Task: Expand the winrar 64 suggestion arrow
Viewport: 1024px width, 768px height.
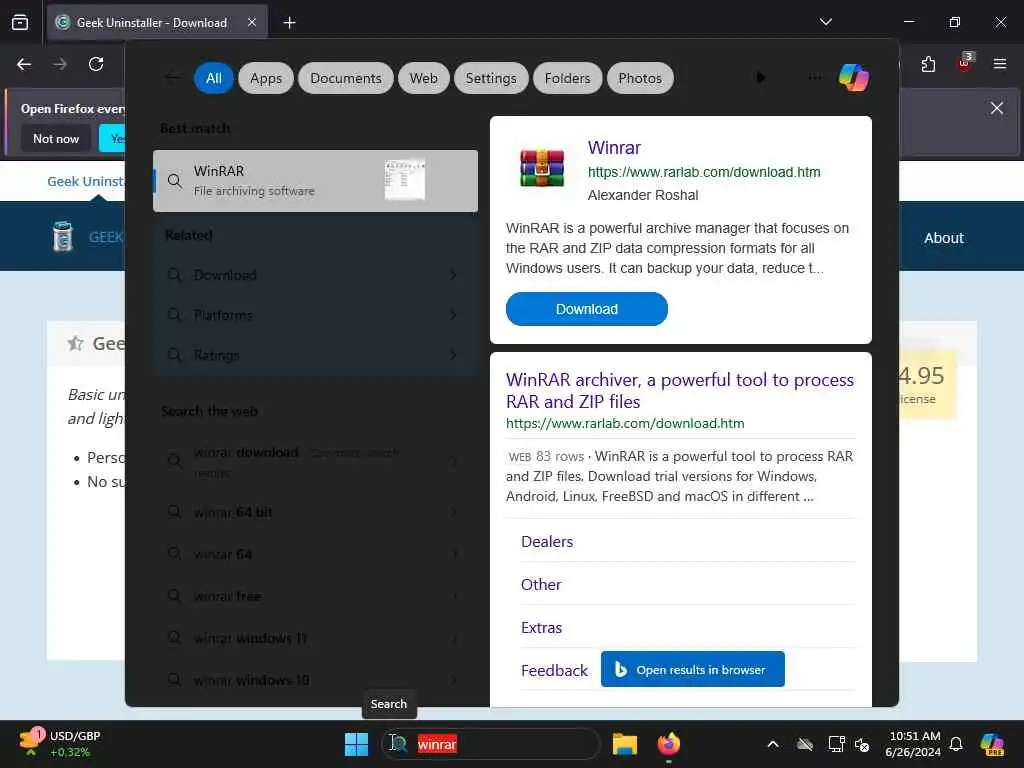Action: click(x=453, y=554)
